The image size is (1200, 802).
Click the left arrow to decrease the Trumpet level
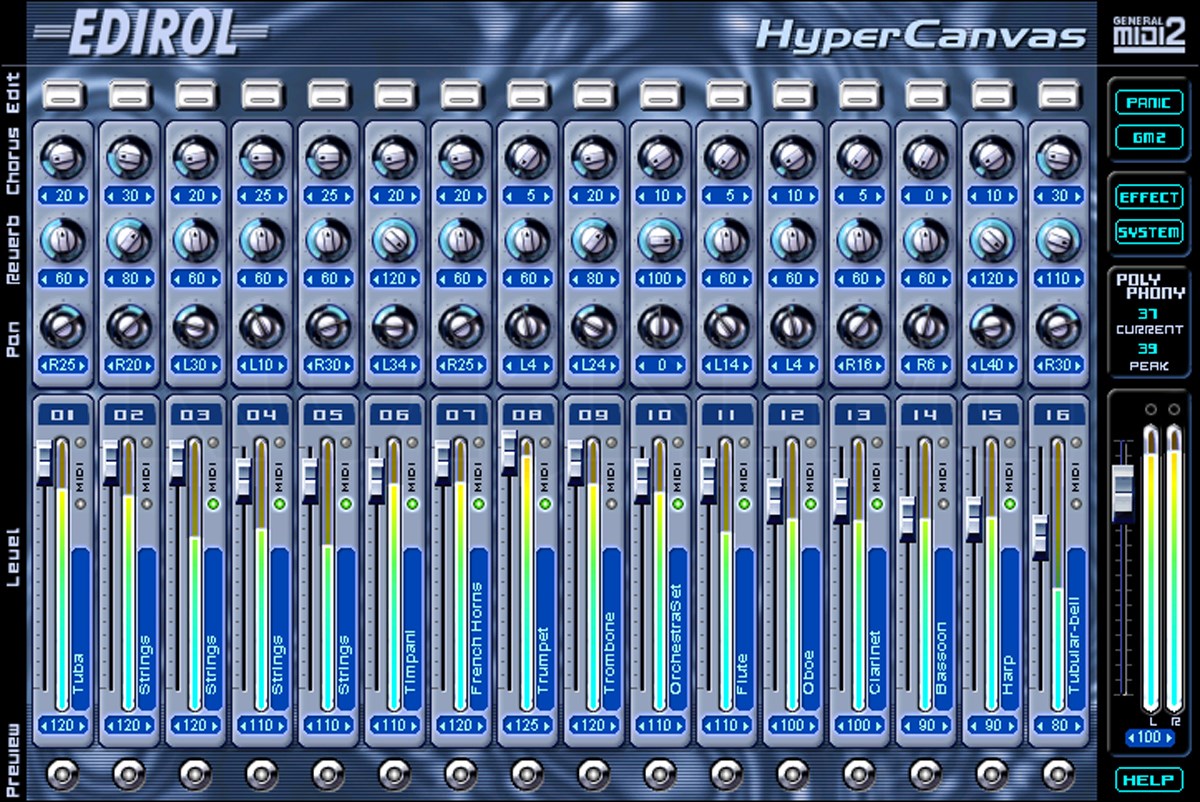point(508,725)
